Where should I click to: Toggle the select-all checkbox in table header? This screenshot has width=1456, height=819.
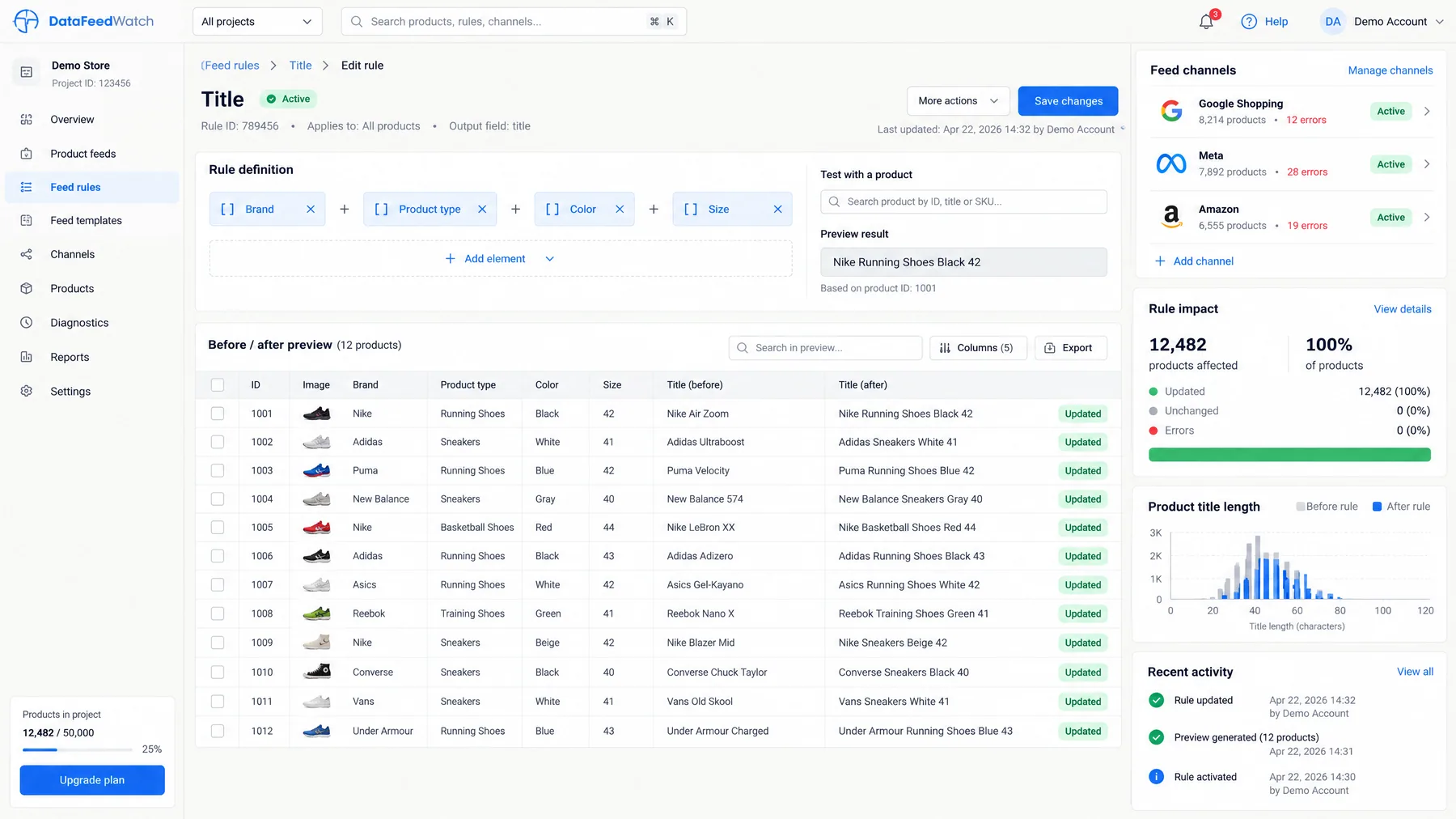coord(218,385)
